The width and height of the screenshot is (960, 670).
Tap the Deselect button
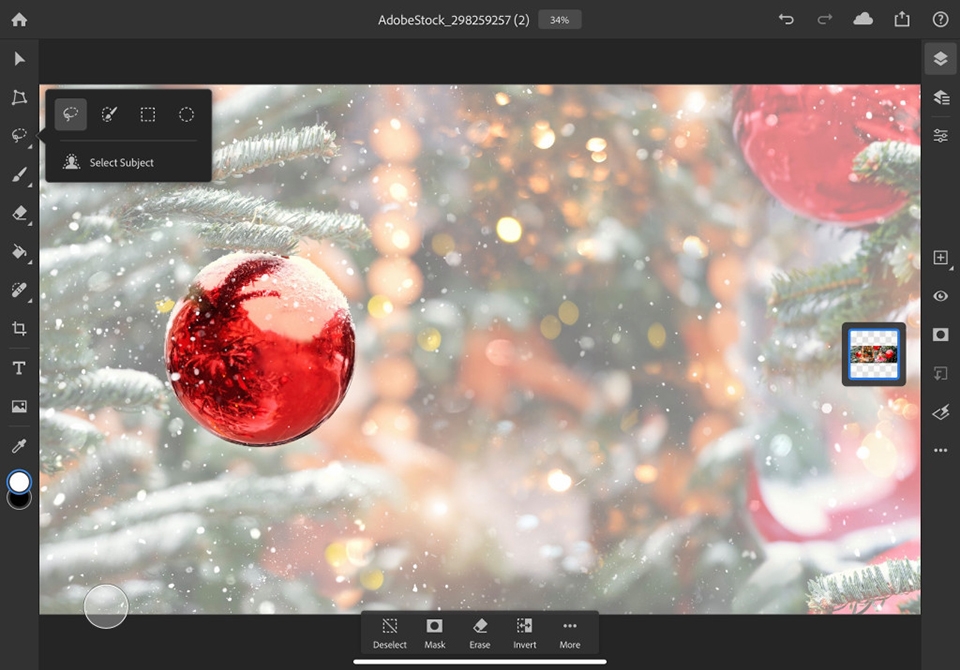(x=389, y=632)
